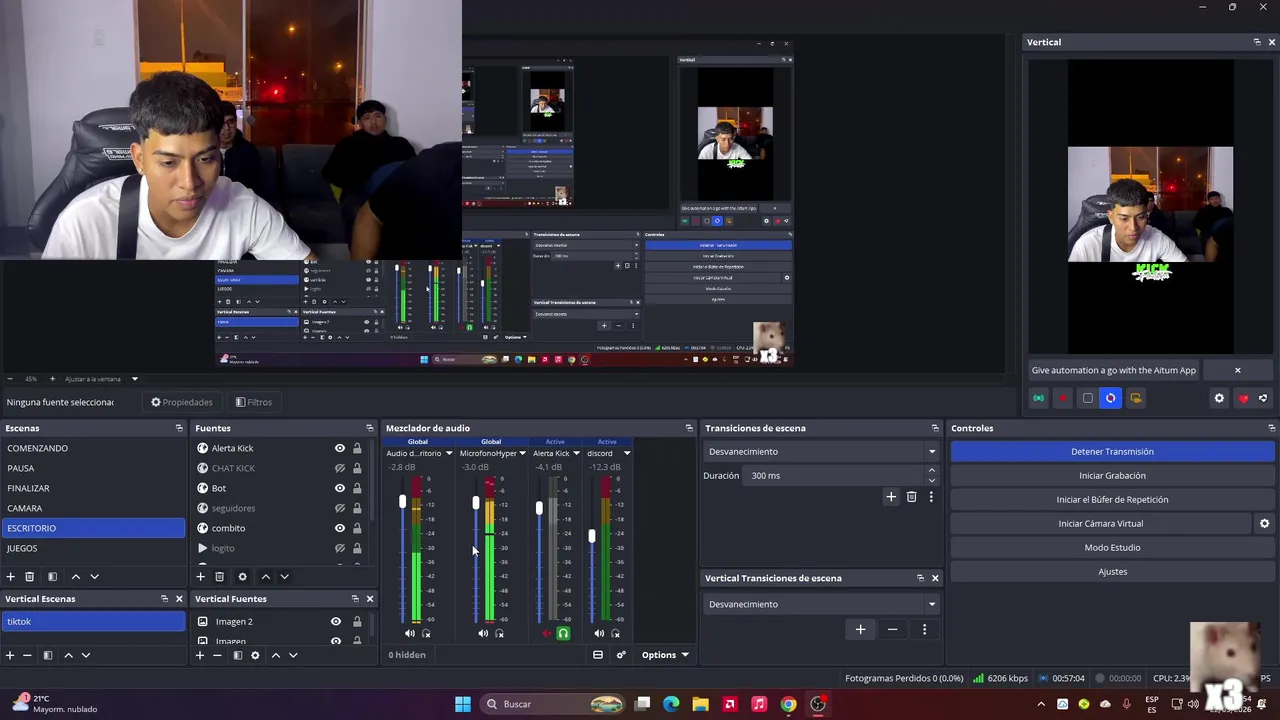Open virtual camera settings gear
Screen dimensions: 1280x720
[1264, 523]
